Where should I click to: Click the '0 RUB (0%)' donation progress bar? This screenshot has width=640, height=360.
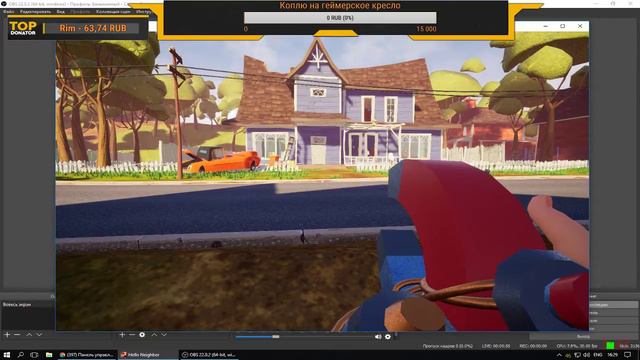[340, 18]
